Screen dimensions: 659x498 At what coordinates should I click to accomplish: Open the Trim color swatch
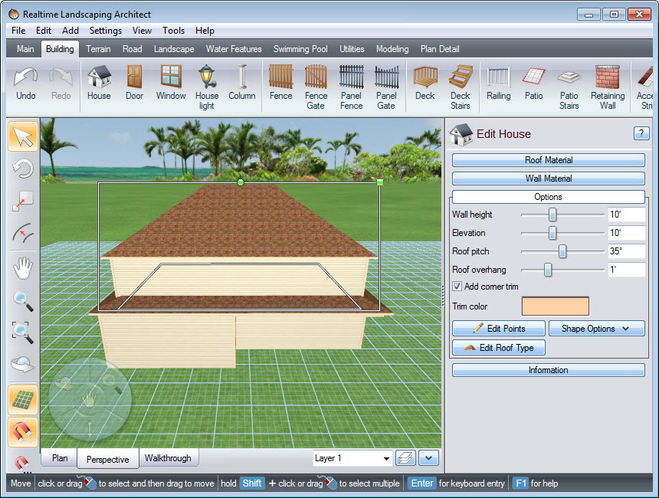click(555, 306)
